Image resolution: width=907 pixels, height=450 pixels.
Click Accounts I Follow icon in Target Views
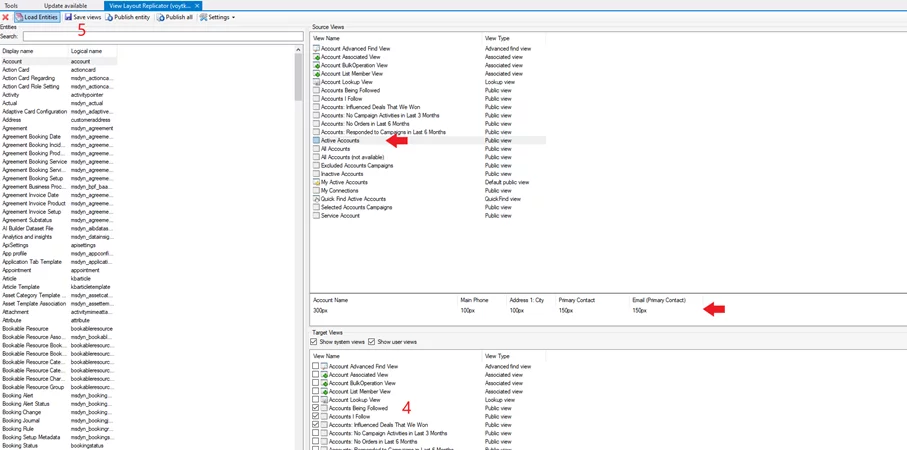tap(324, 416)
